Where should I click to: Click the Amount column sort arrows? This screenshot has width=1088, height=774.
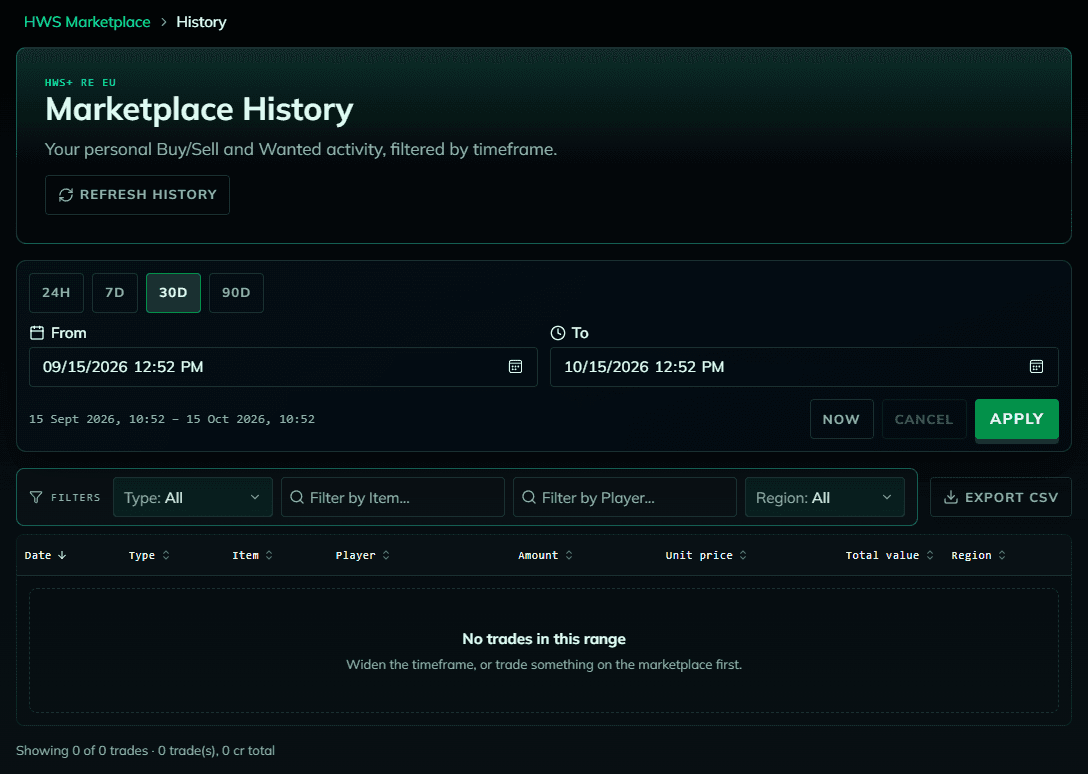569,555
